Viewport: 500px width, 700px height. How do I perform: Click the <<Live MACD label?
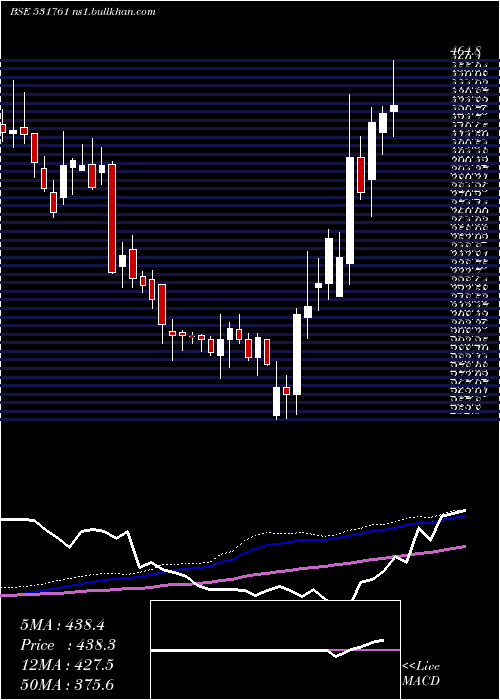[x=421, y=674]
